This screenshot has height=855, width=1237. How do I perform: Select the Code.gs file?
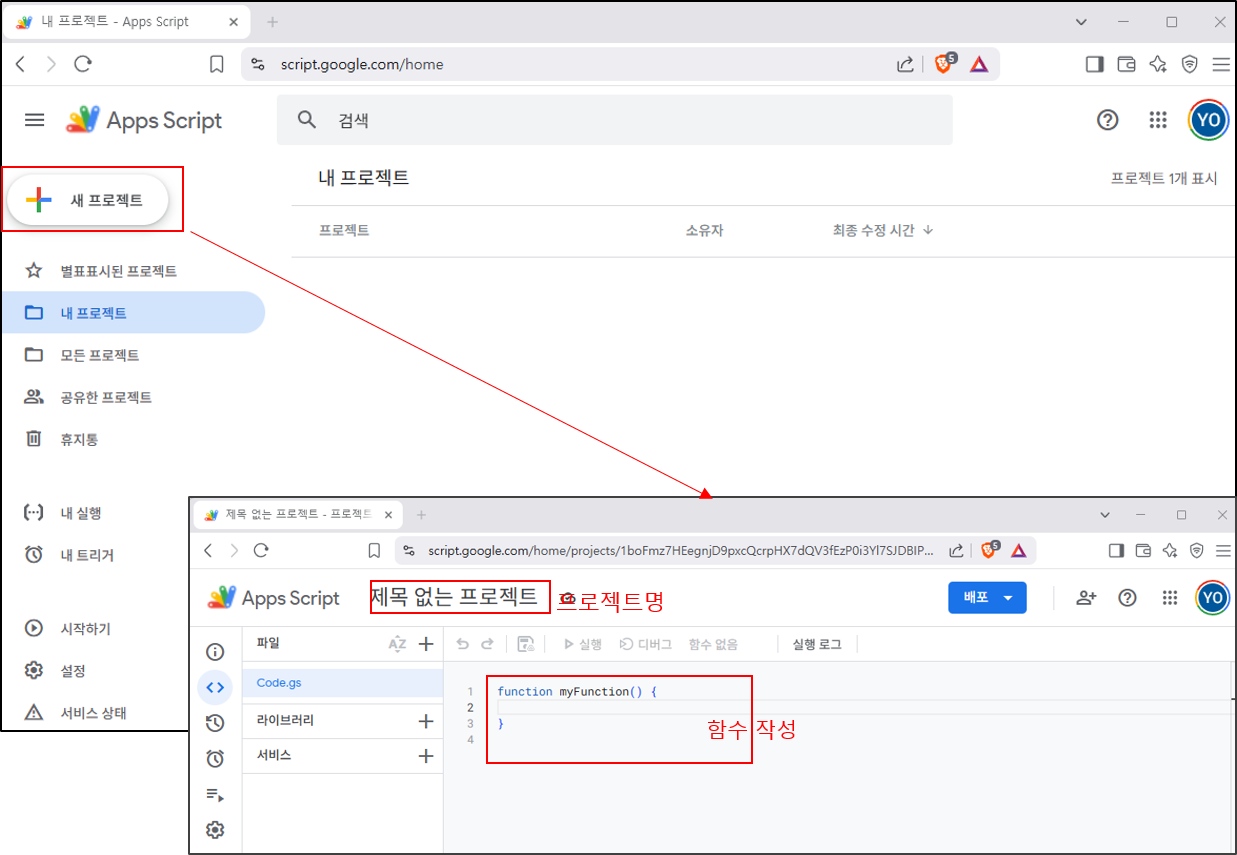point(343,683)
